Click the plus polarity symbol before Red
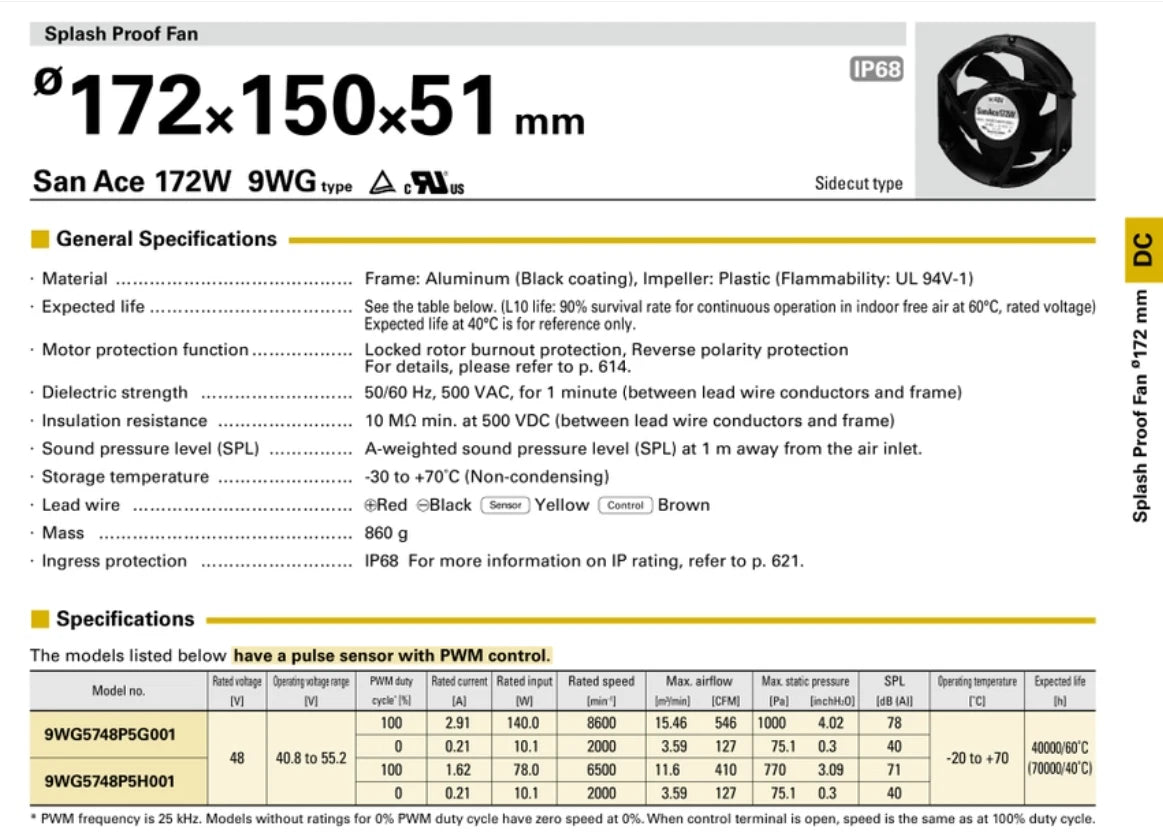Screen dimensions: 1163x832 (370, 505)
